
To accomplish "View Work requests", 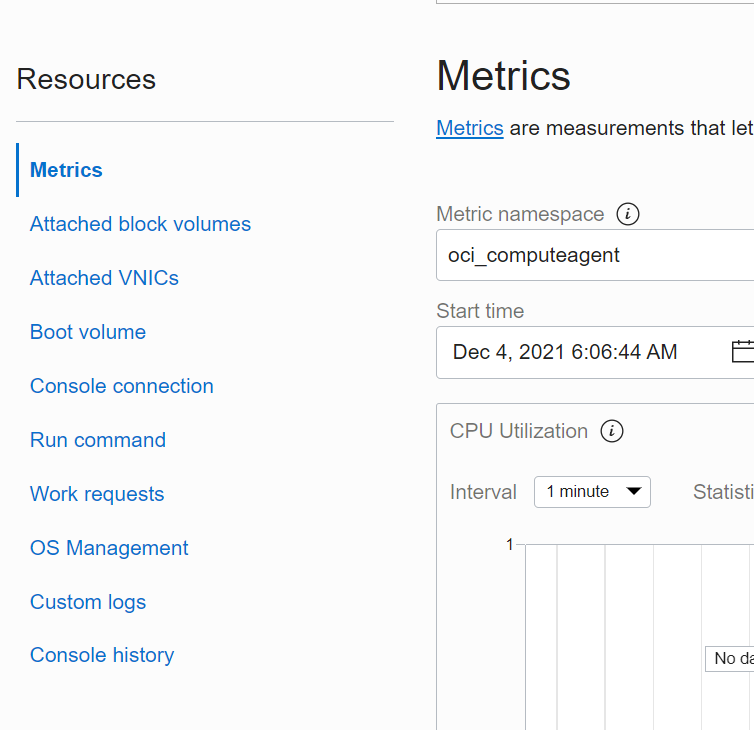I will point(97,494).
